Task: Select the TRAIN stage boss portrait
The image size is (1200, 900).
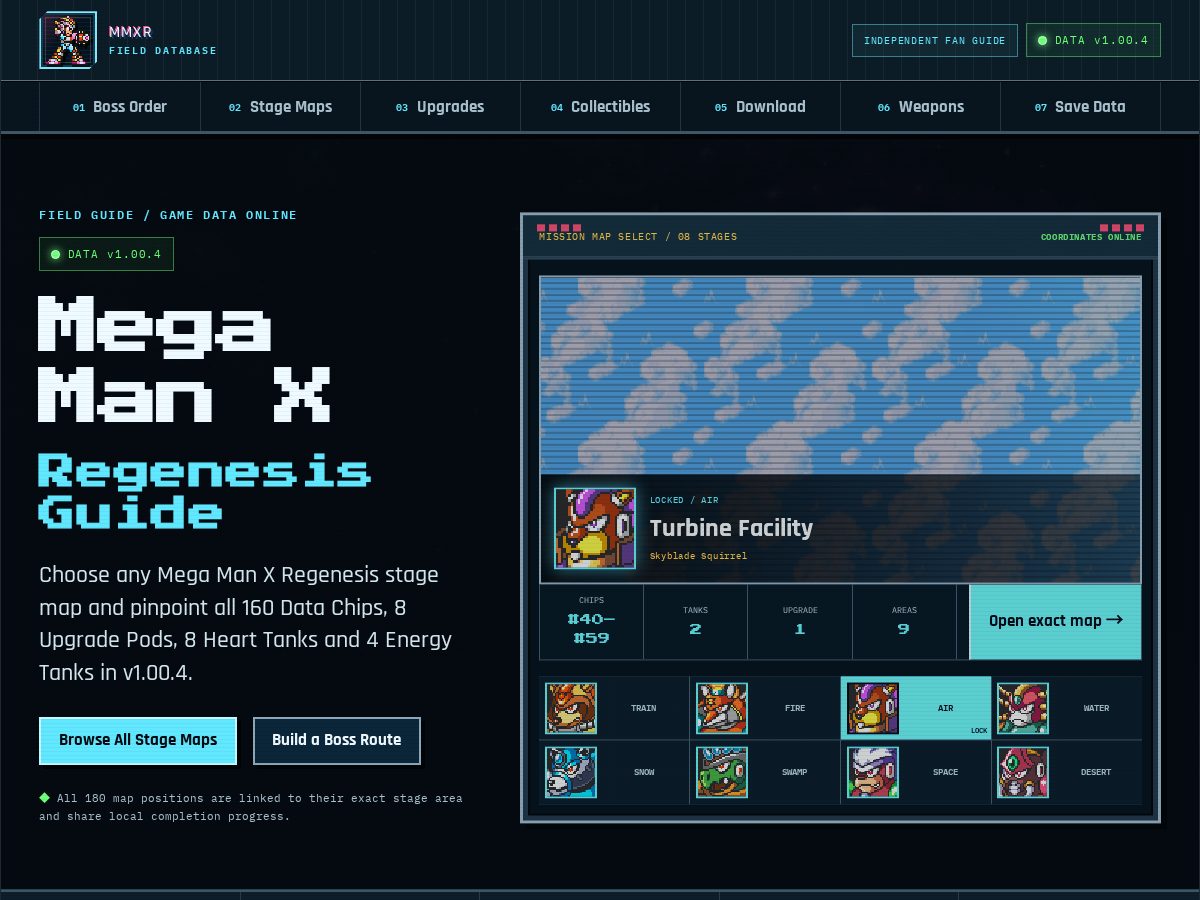Action: click(571, 708)
